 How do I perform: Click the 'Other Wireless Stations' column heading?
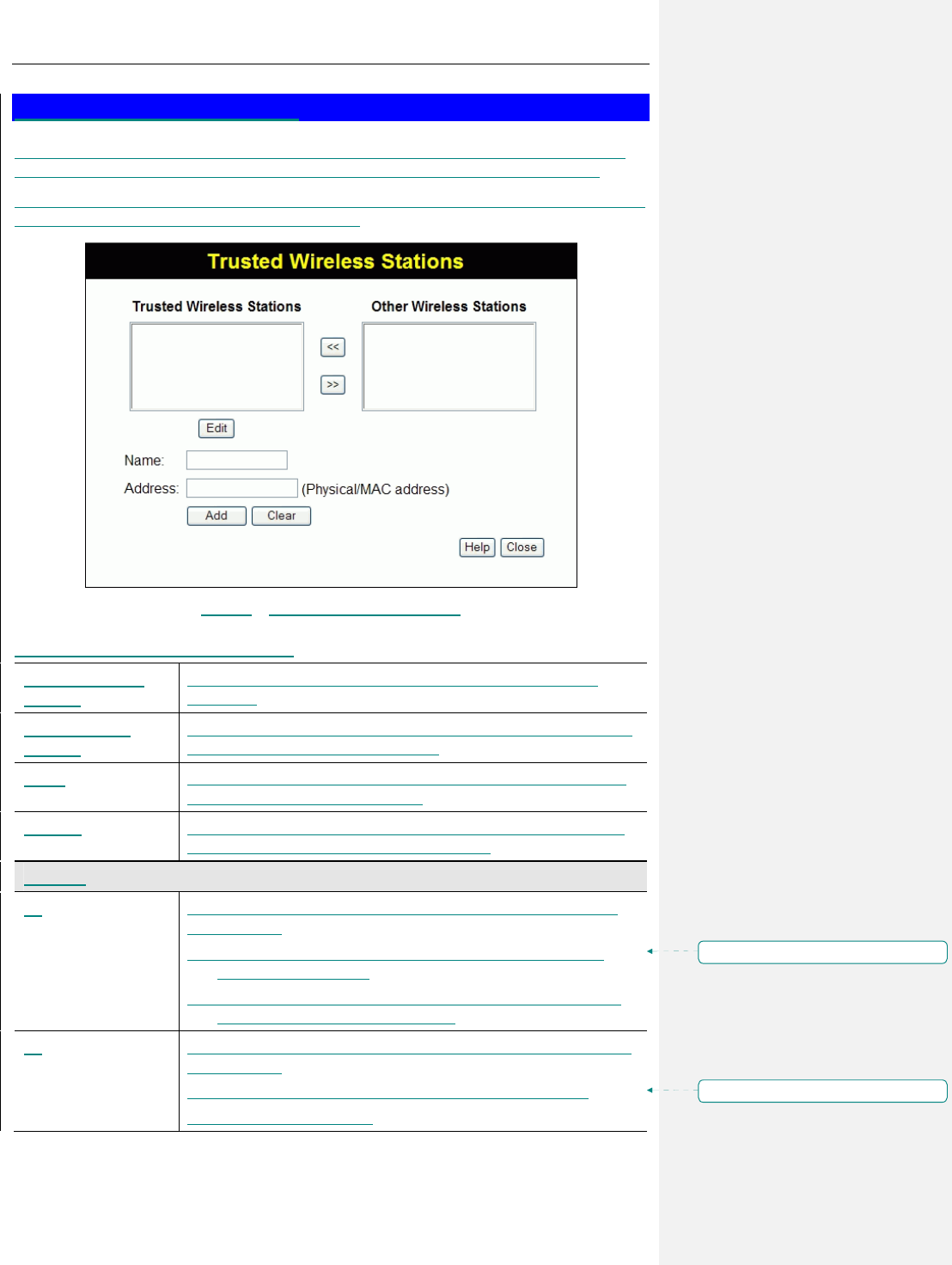tap(449, 307)
